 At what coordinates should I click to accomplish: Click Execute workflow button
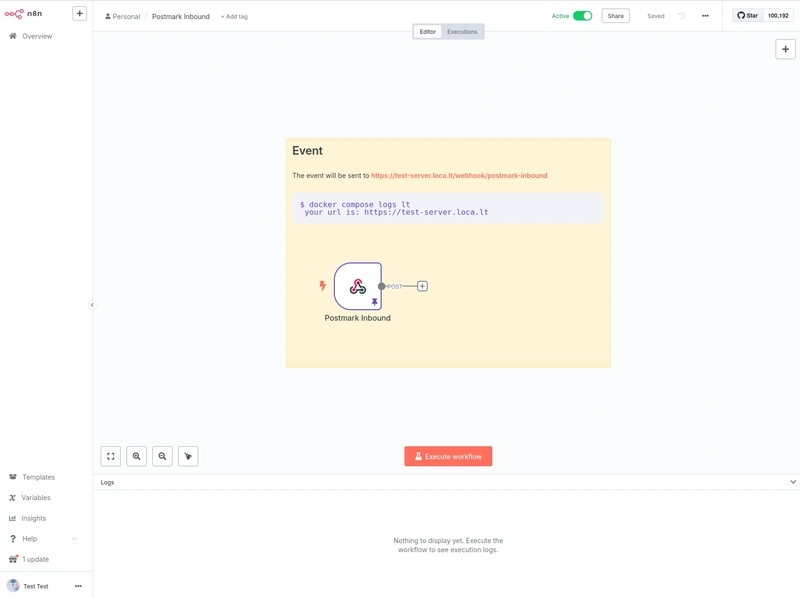(448, 456)
